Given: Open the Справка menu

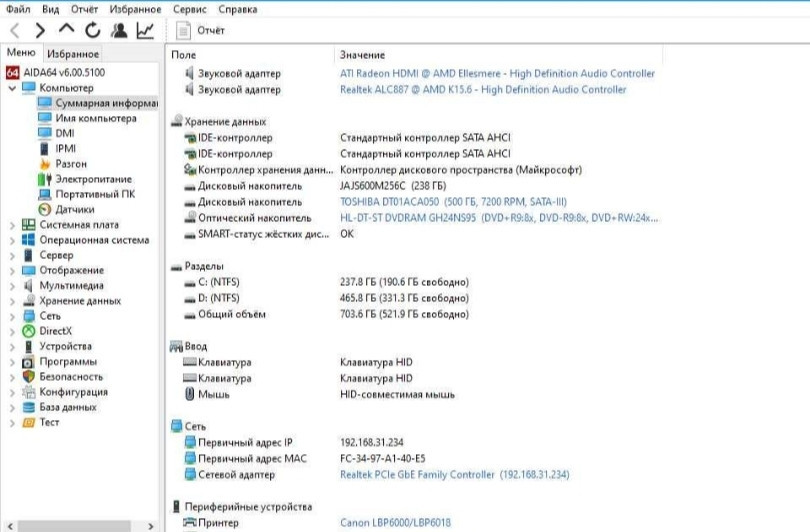Looking at the screenshot, I should click(x=236, y=9).
